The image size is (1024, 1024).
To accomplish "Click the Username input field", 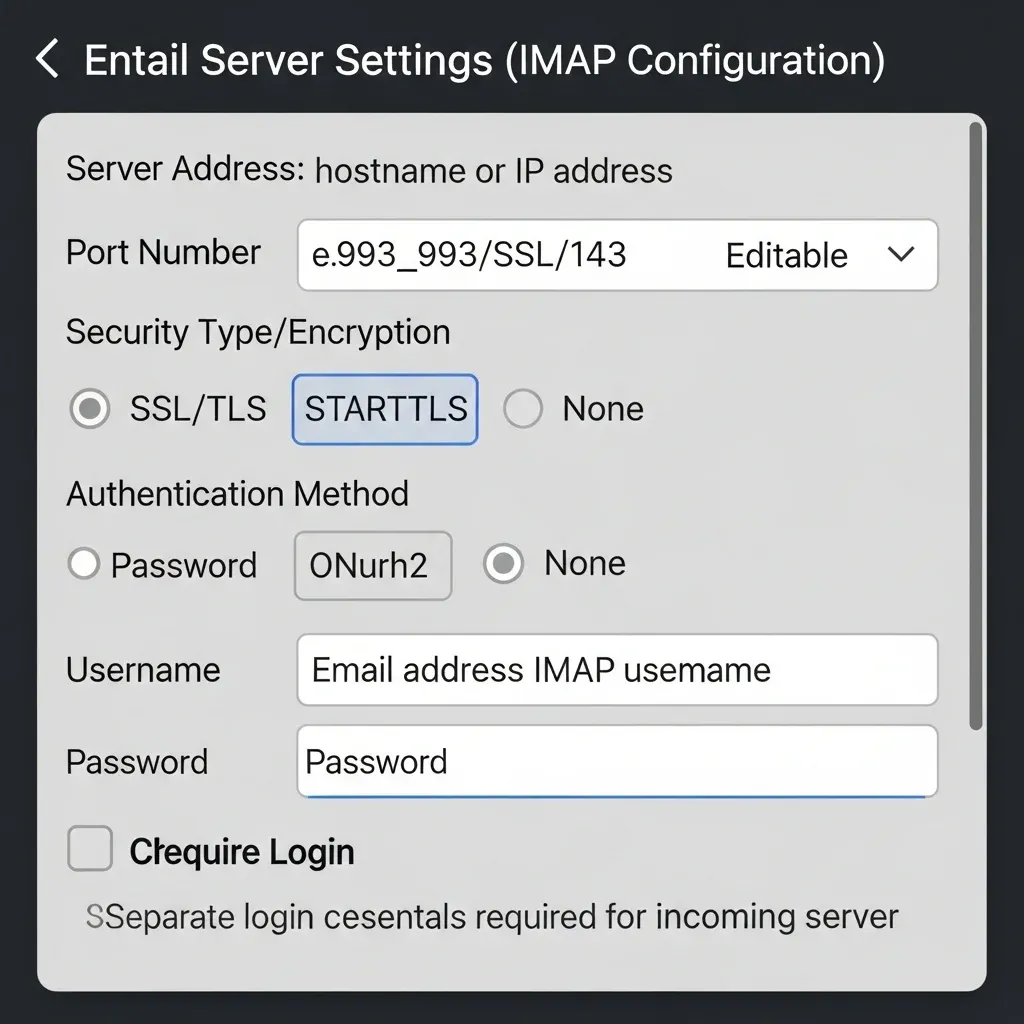I will (x=616, y=670).
